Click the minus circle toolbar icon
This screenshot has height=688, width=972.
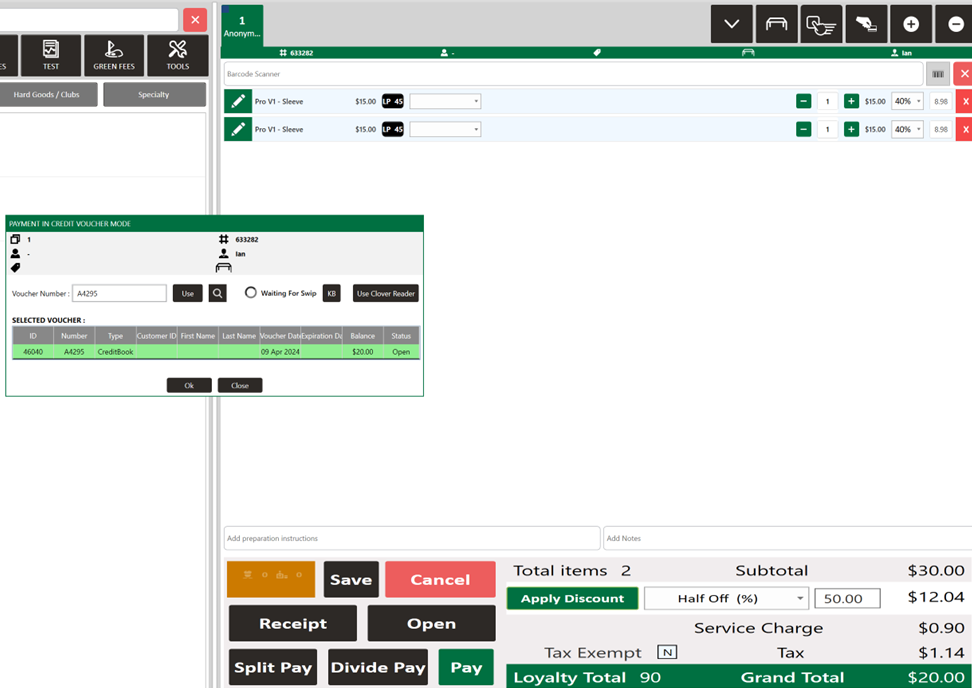pos(955,24)
